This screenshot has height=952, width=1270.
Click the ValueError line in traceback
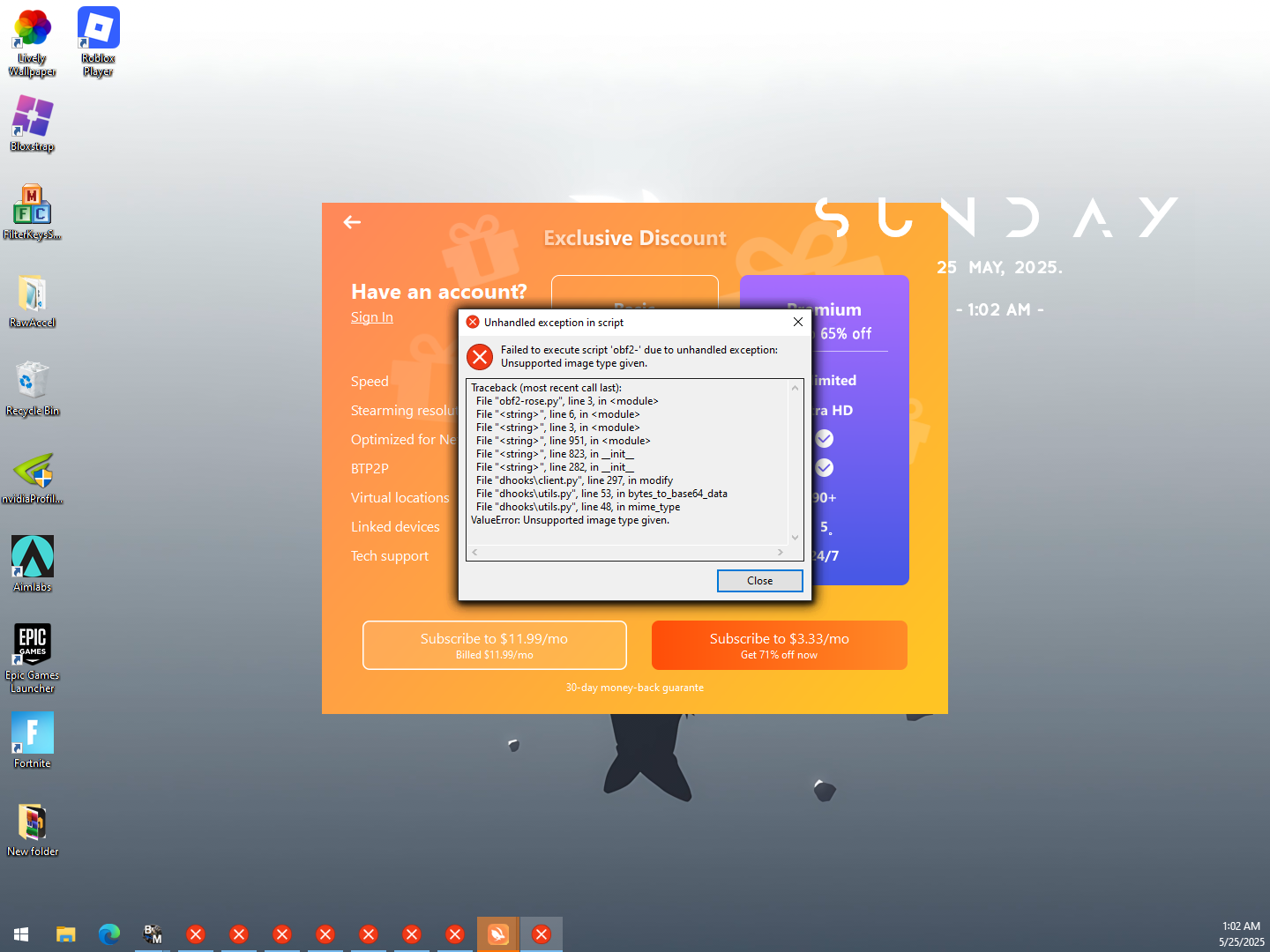click(570, 520)
